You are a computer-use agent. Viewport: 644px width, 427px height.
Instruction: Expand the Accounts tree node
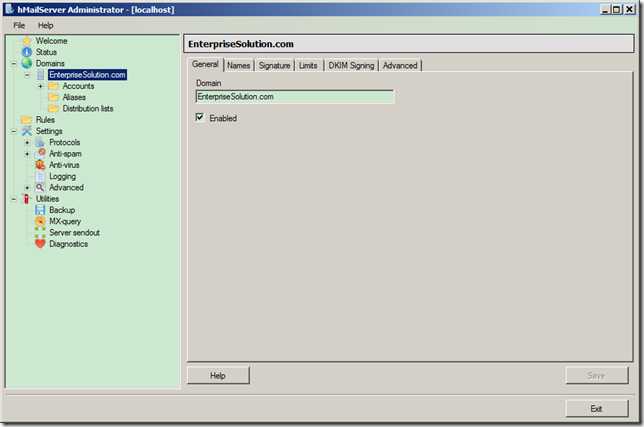(x=40, y=86)
